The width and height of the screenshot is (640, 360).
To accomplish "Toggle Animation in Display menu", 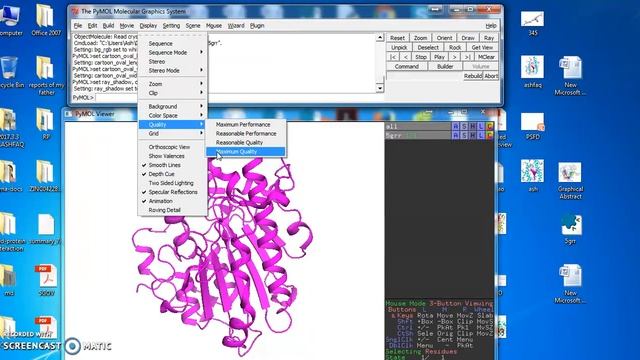I will point(160,201).
